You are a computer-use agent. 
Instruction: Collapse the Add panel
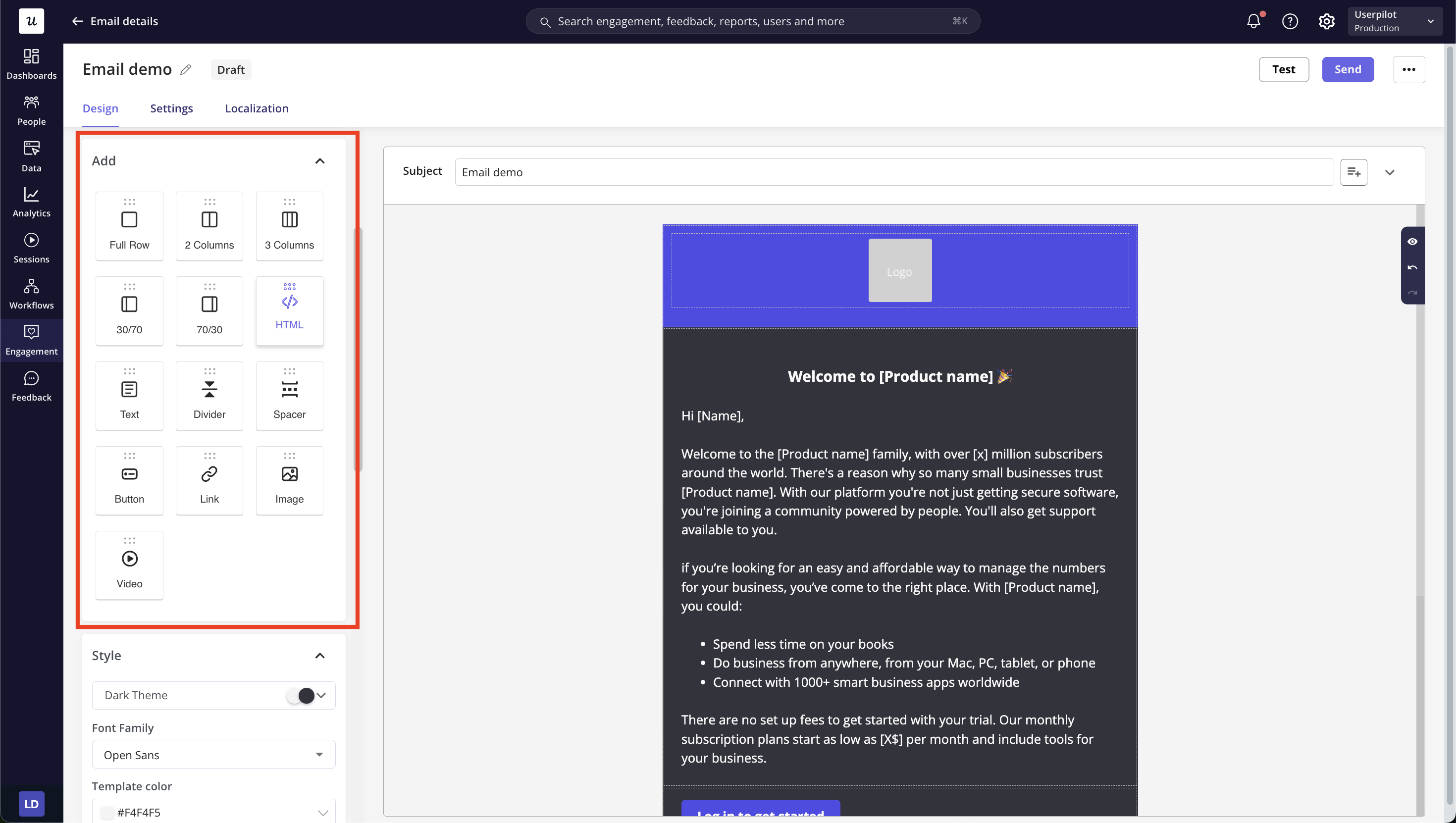[x=320, y=161]
